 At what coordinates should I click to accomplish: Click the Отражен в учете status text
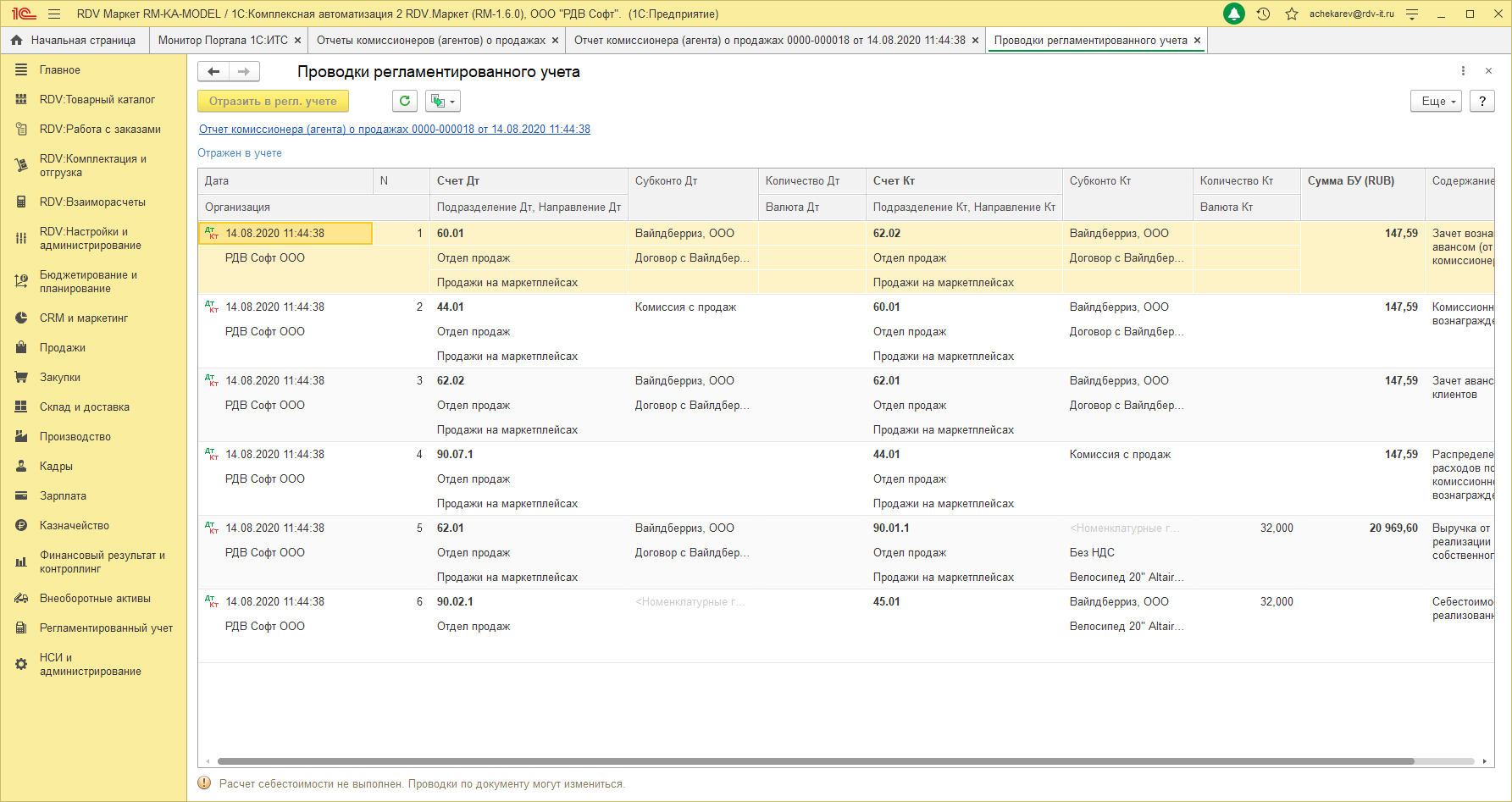pos(240,153)
